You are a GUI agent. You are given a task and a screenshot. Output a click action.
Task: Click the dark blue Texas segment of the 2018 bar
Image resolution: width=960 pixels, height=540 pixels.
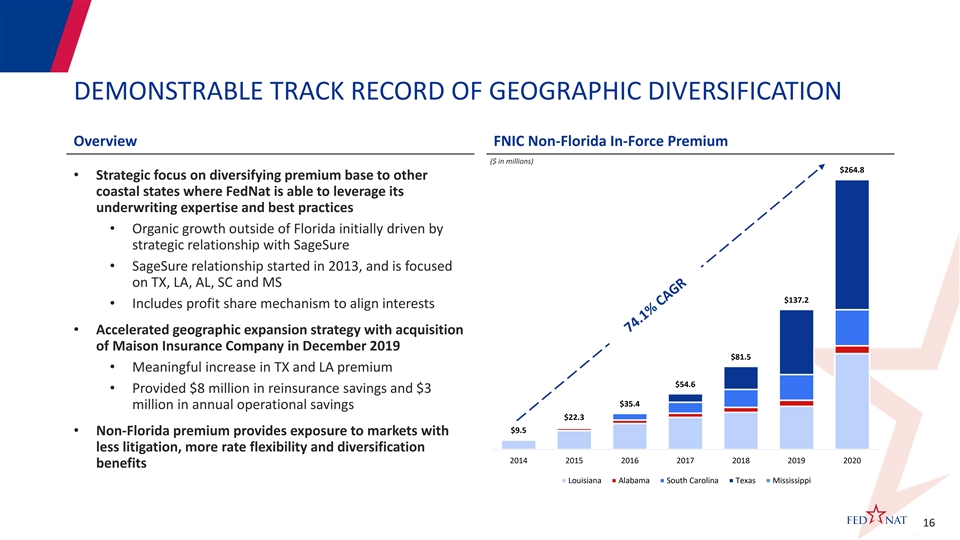740,378
